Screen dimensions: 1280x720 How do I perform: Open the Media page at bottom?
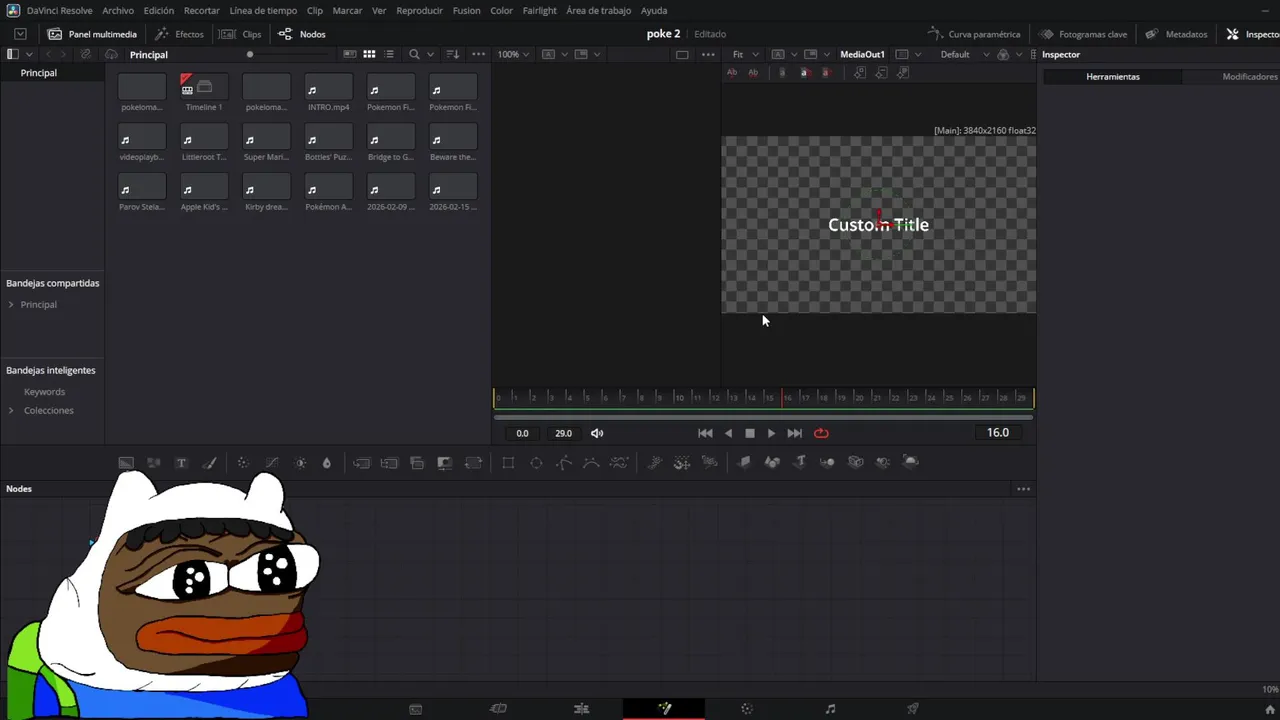pyautogui.click(x=415, y=709)
